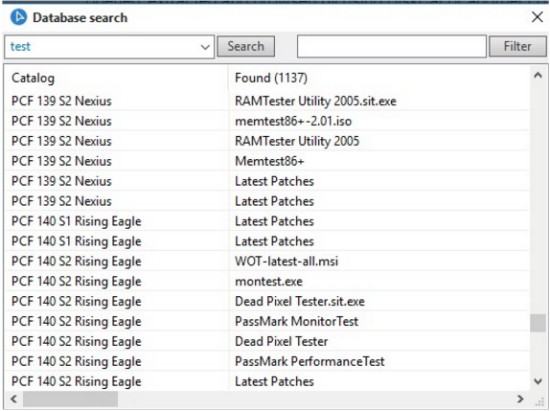Click the horizontal scrollbar right arrow
The height and width of the screenshot is (411, 550).
pos(521,399)
